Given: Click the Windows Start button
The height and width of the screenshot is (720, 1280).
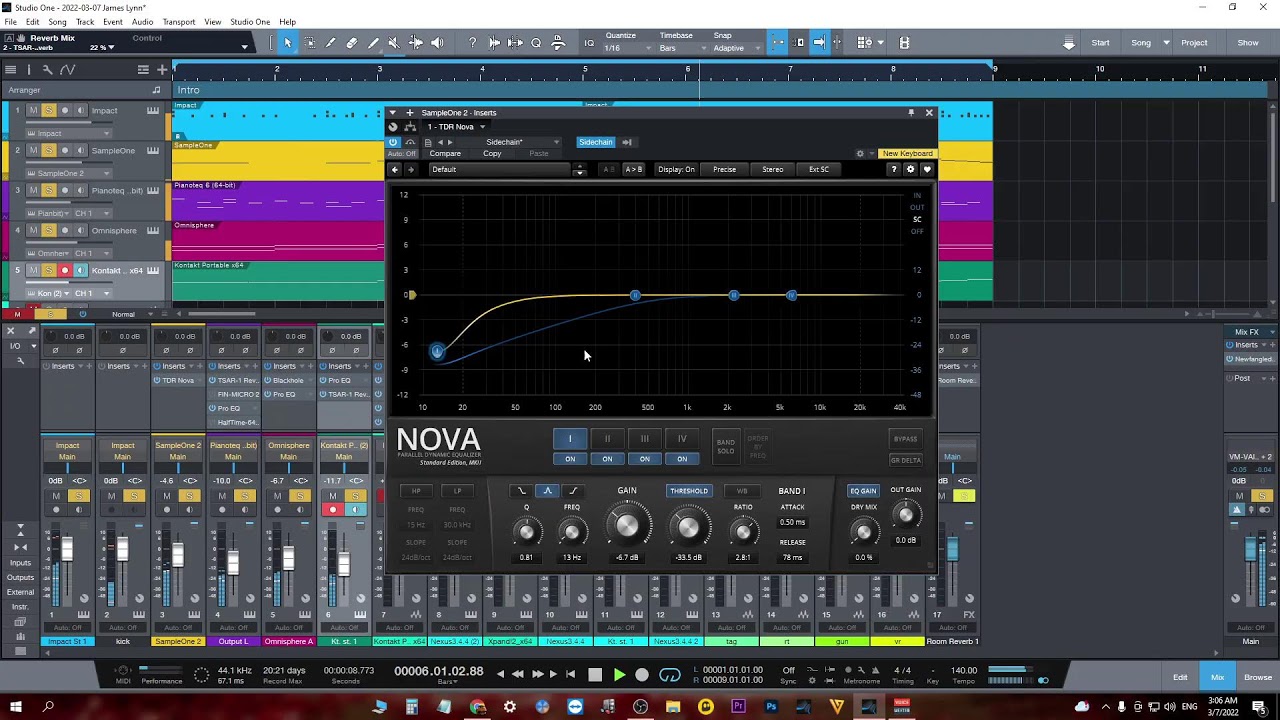Looking at the screenshot, I should point(15,707).
